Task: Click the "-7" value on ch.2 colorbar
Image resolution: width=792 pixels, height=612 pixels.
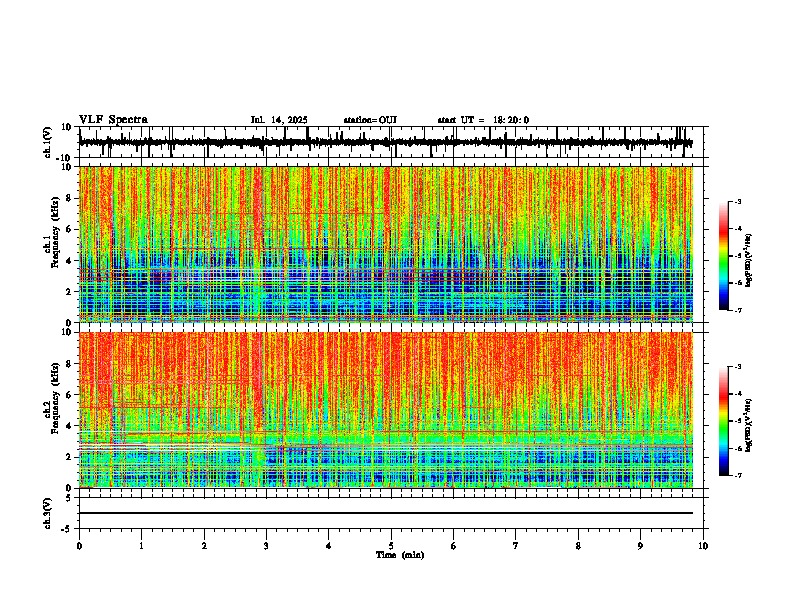Action: pyautogui.click(x=738, y=475)
